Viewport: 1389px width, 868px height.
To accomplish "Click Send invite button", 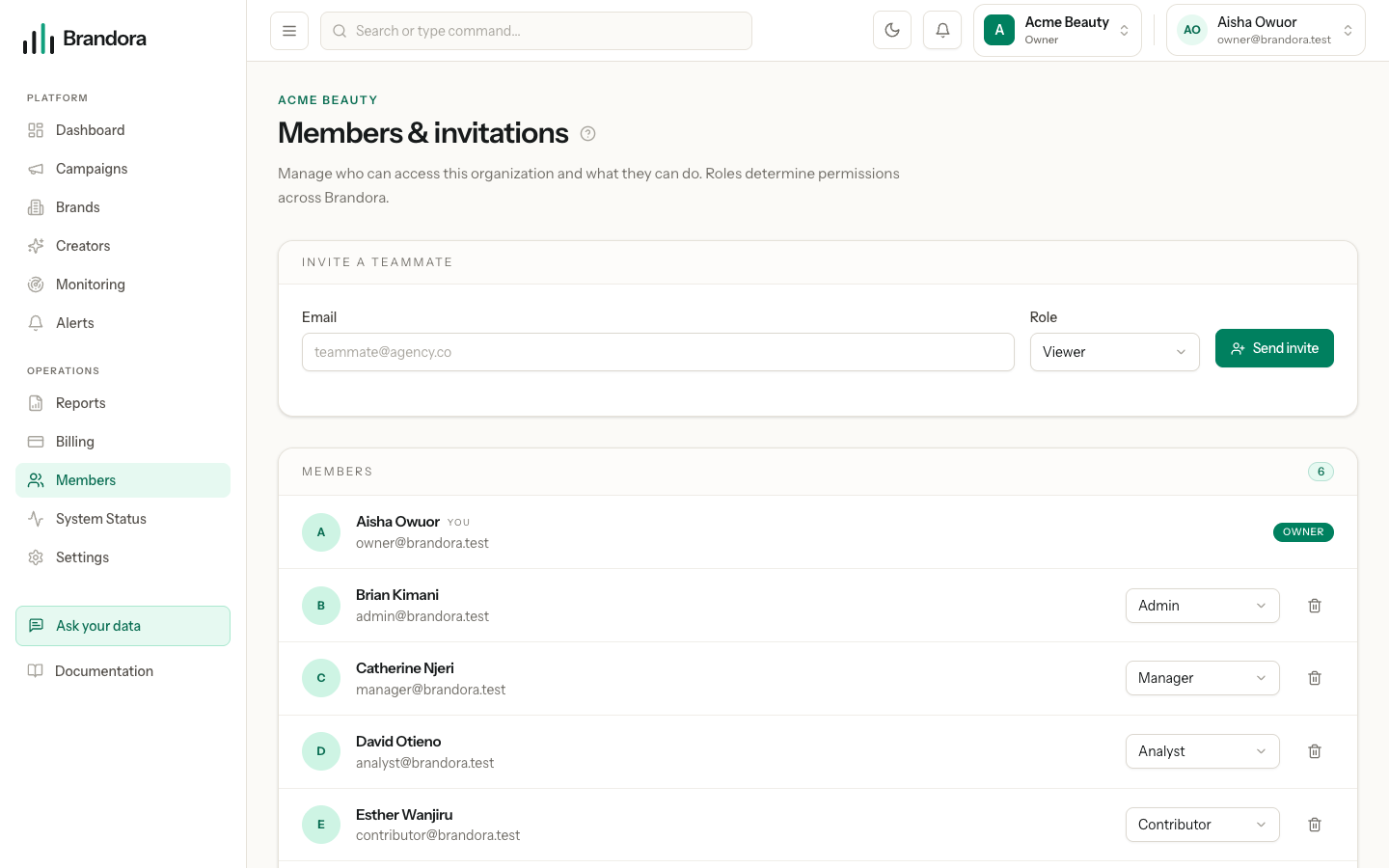I will (1274, 348).
